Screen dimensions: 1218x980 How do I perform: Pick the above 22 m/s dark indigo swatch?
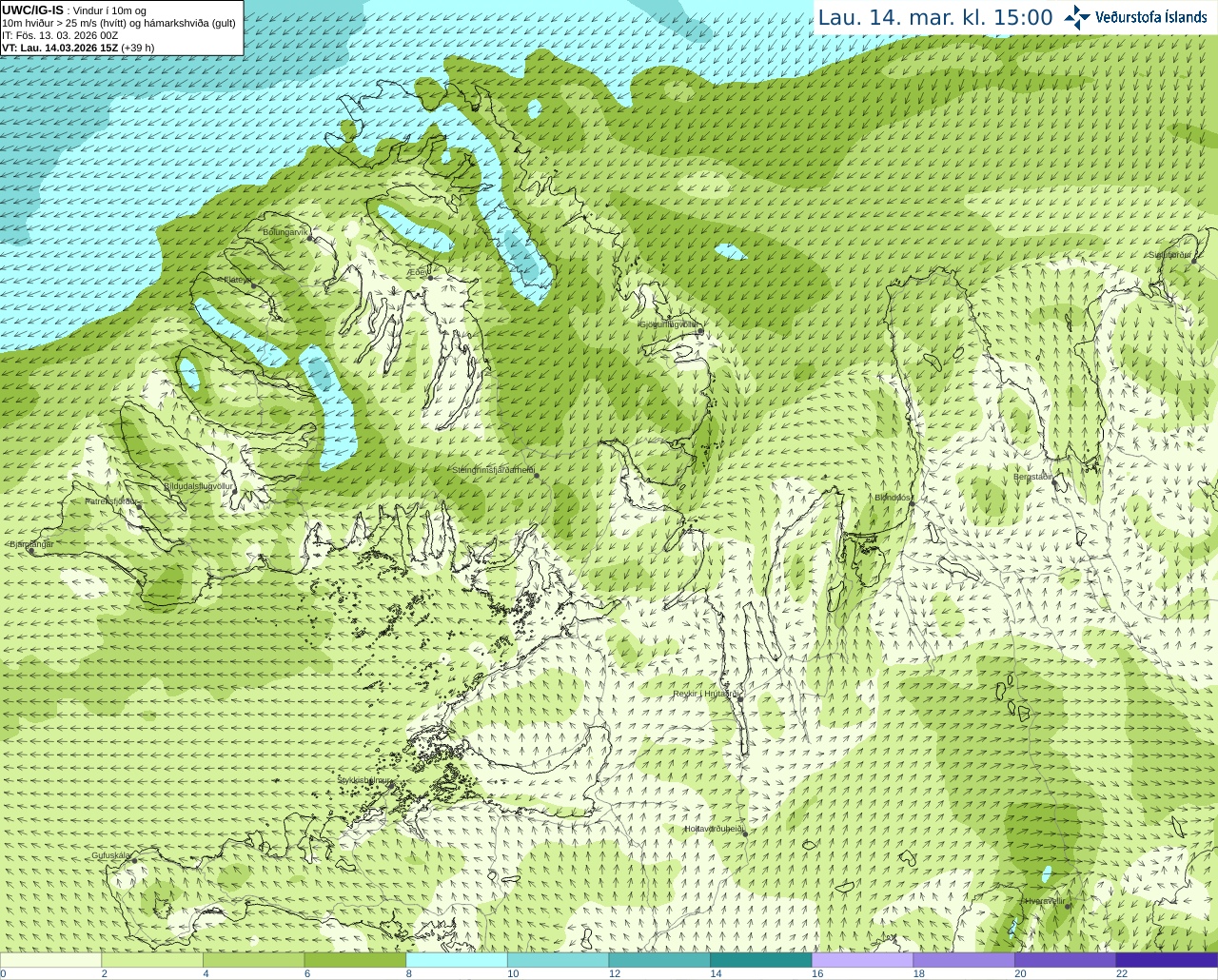[x=1167, y=960]
